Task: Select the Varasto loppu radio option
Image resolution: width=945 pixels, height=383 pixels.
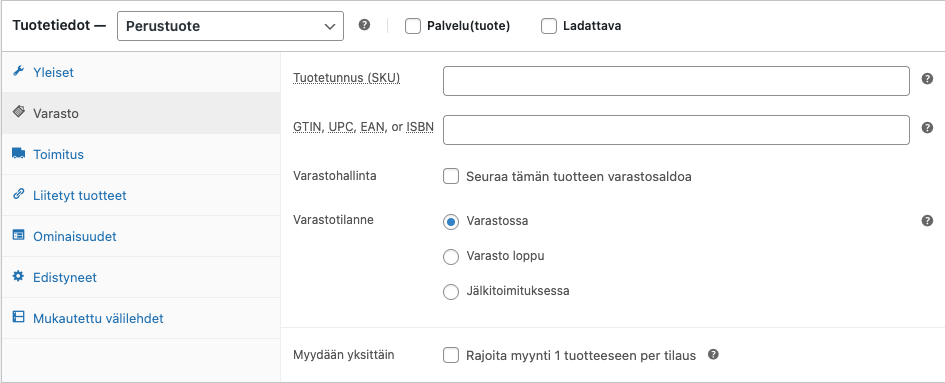Action: [451, 257]
